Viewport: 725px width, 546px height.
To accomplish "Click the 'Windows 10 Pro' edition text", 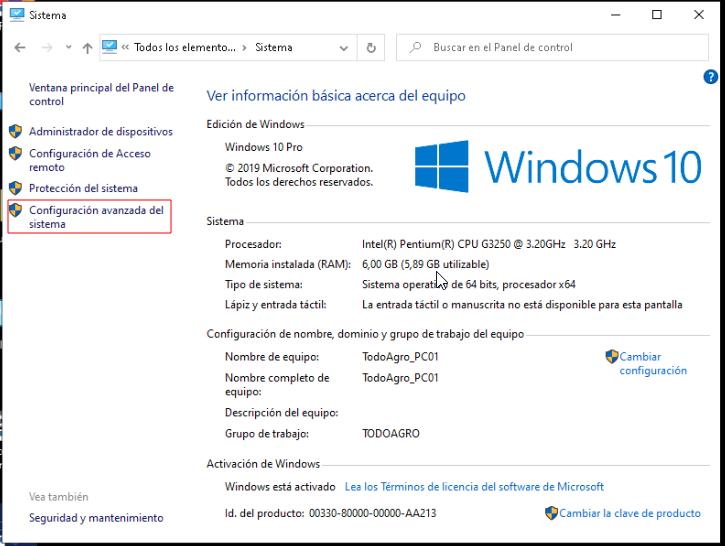I will (x=264, y=147).
